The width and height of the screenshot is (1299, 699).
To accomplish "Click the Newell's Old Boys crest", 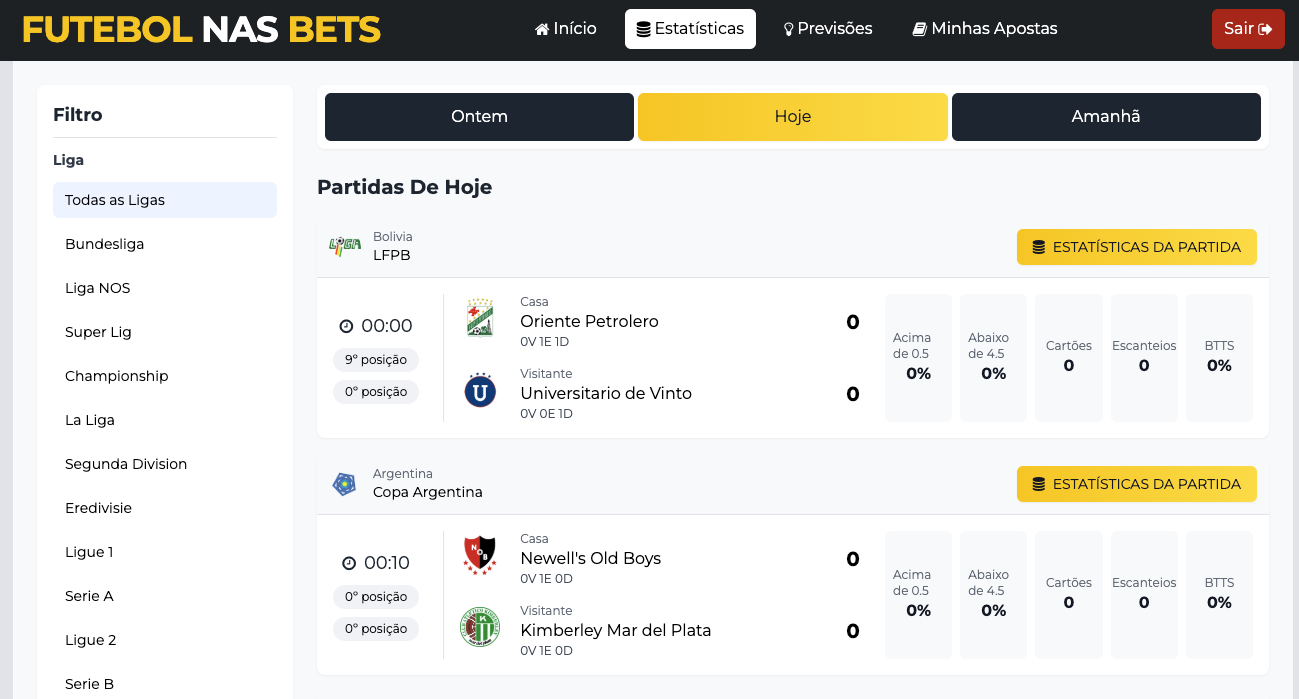I will click(480, 555).
